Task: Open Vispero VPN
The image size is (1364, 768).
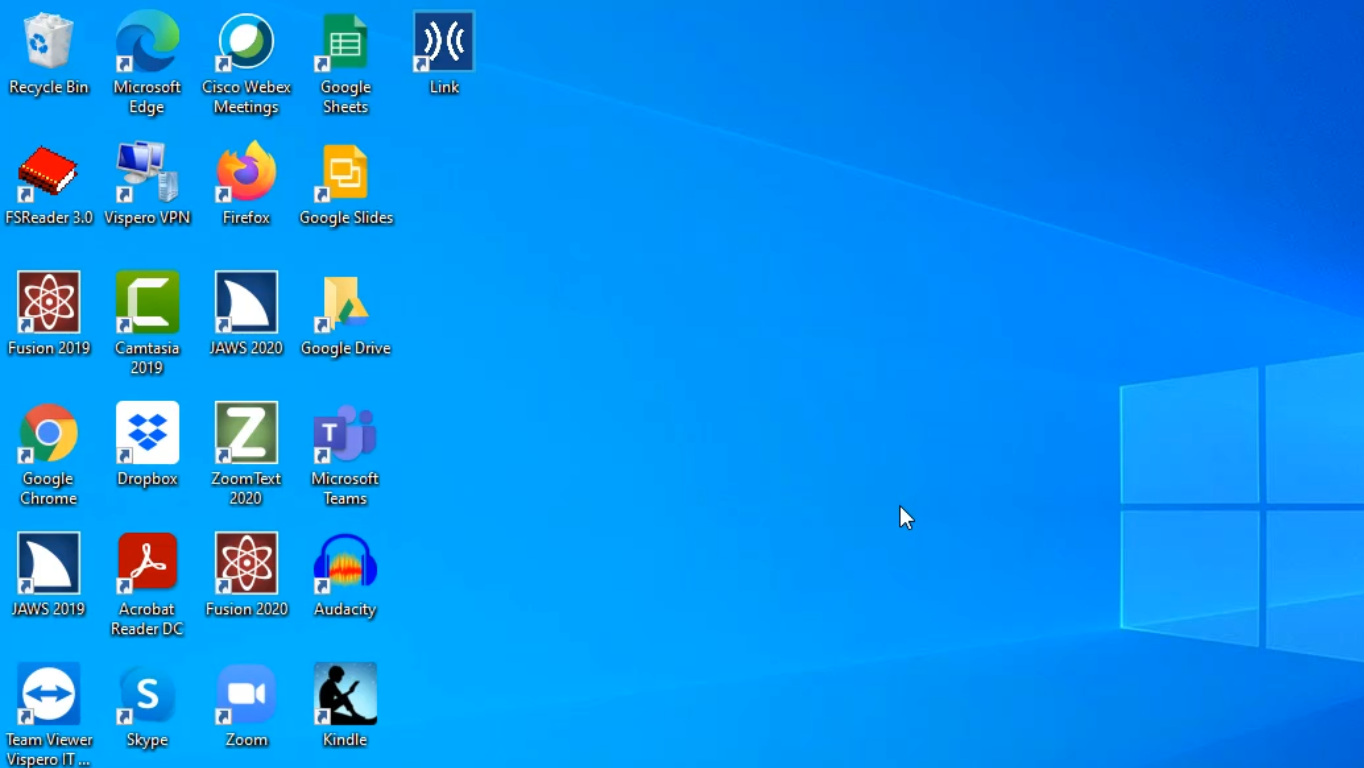Action: pos(147,172)
